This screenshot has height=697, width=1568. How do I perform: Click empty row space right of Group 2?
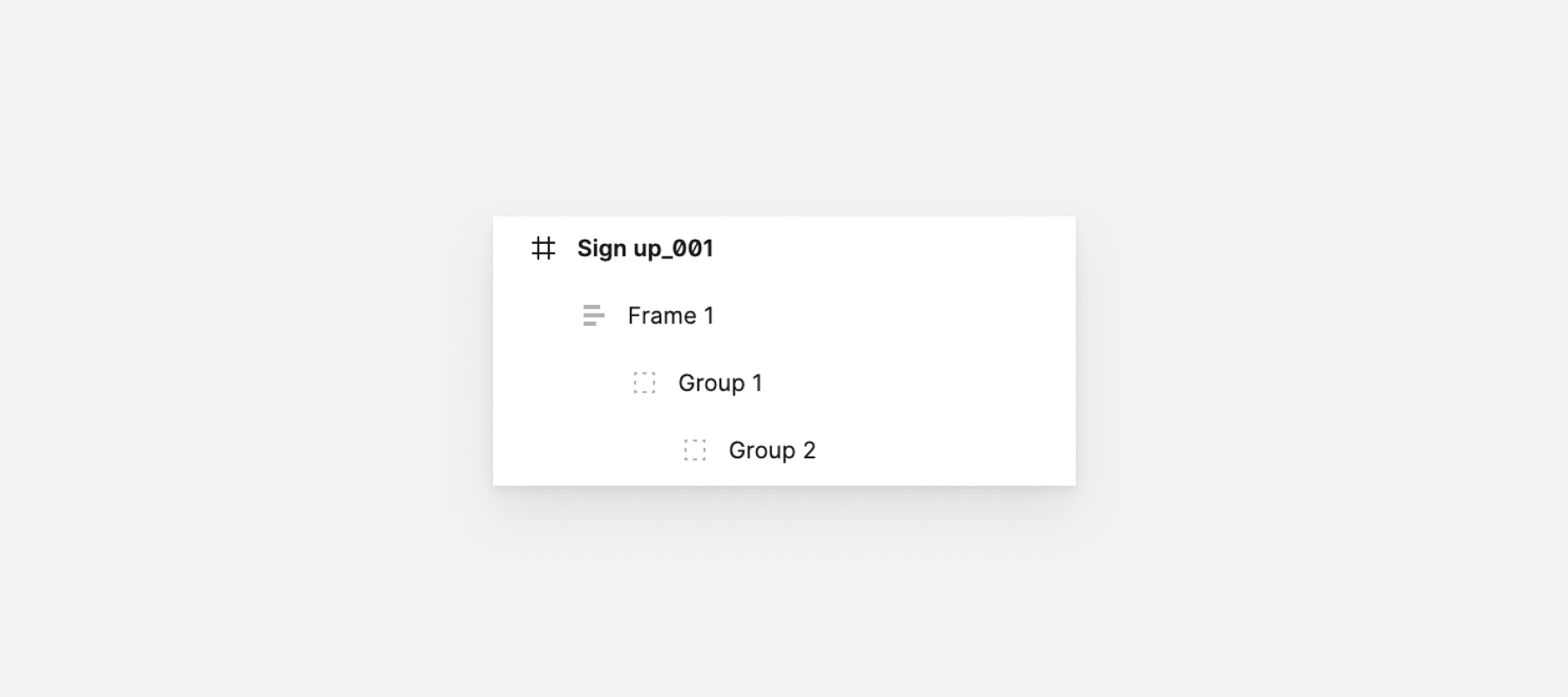point(941,450)
